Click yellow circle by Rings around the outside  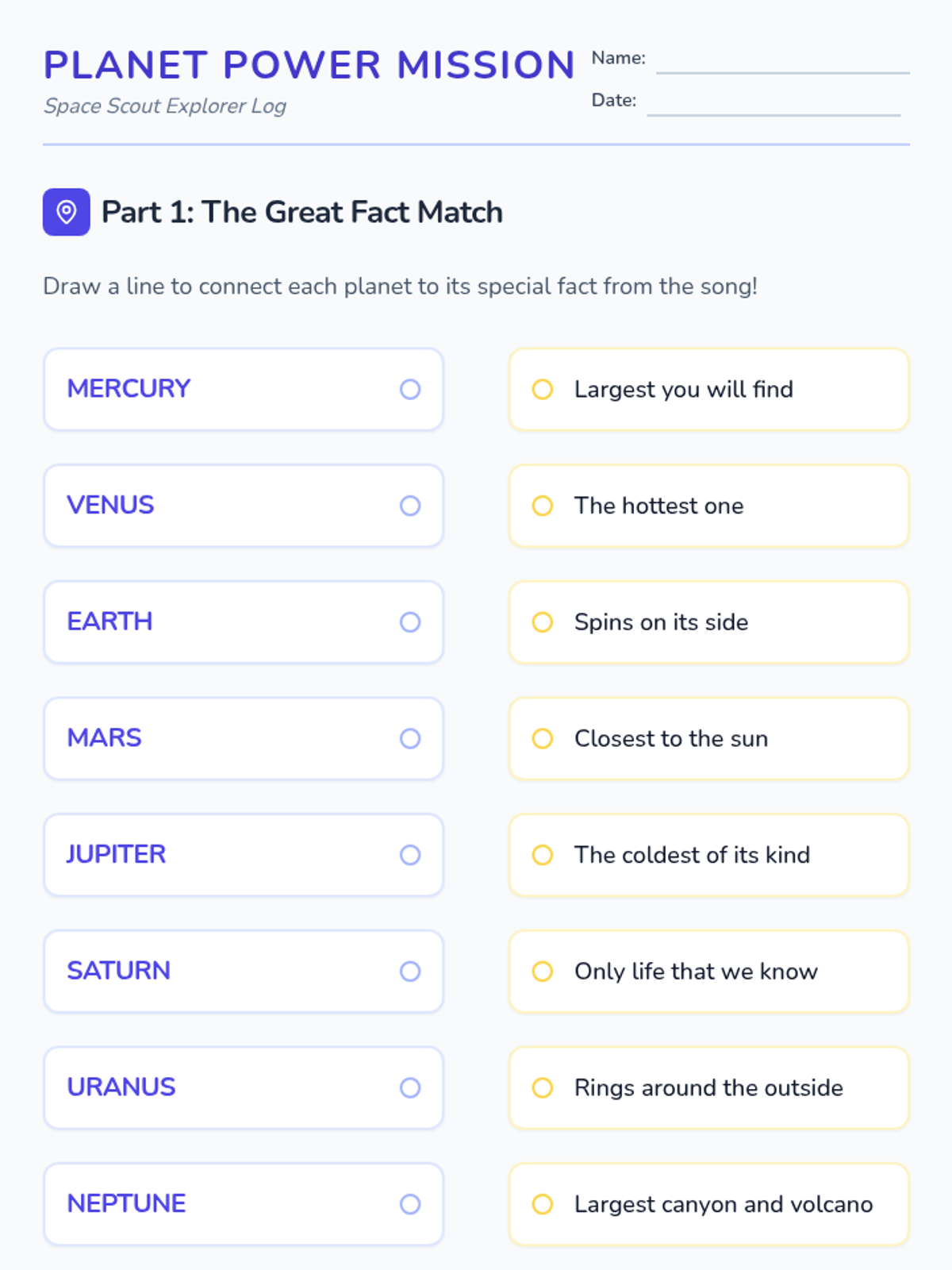pyautogui.click(x=543, y=1087)
